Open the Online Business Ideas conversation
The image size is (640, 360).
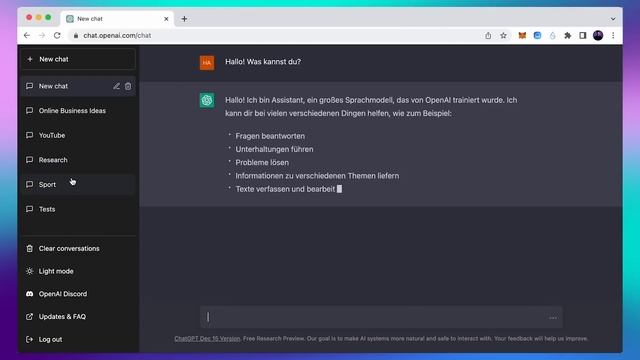coord(78,111)
